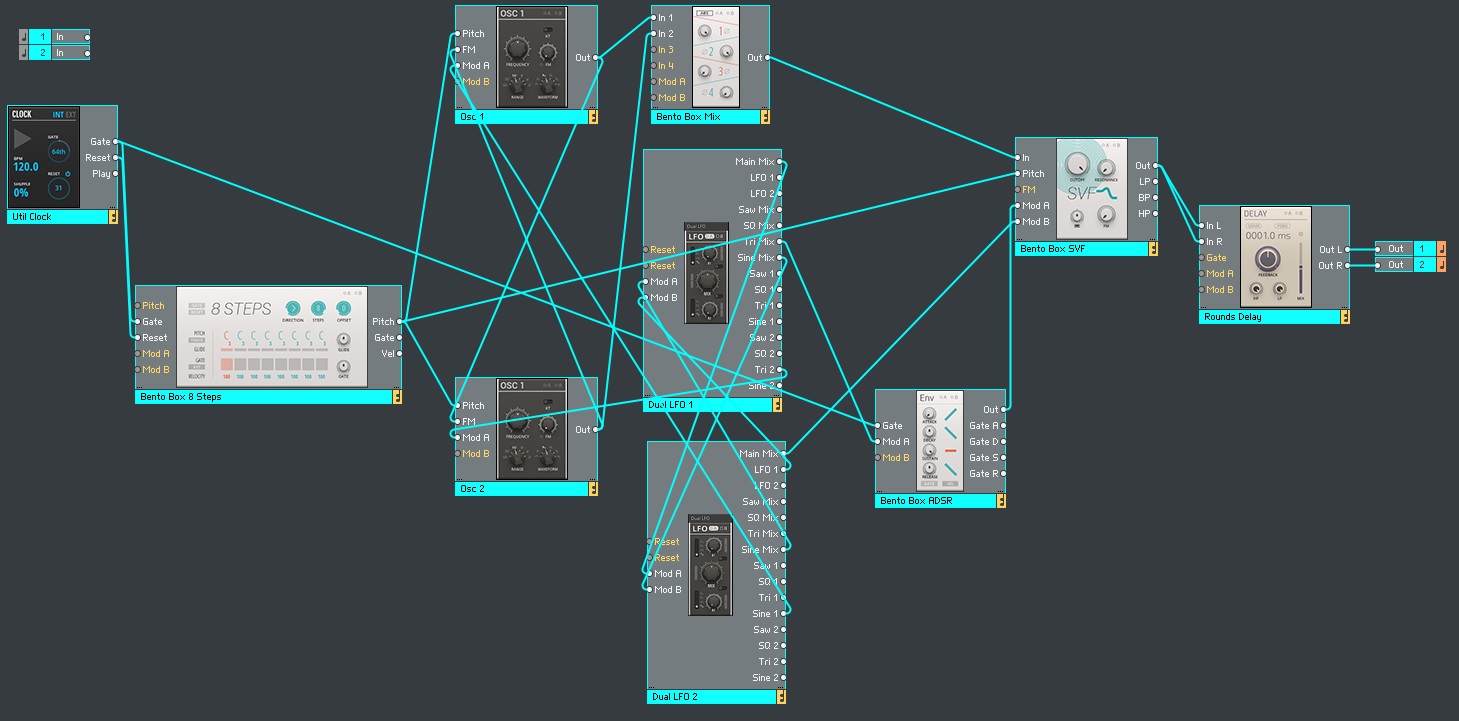Select the Bento Box 8 Steps title bar
The image size is (1459, 721).
(x=264, y=397)
